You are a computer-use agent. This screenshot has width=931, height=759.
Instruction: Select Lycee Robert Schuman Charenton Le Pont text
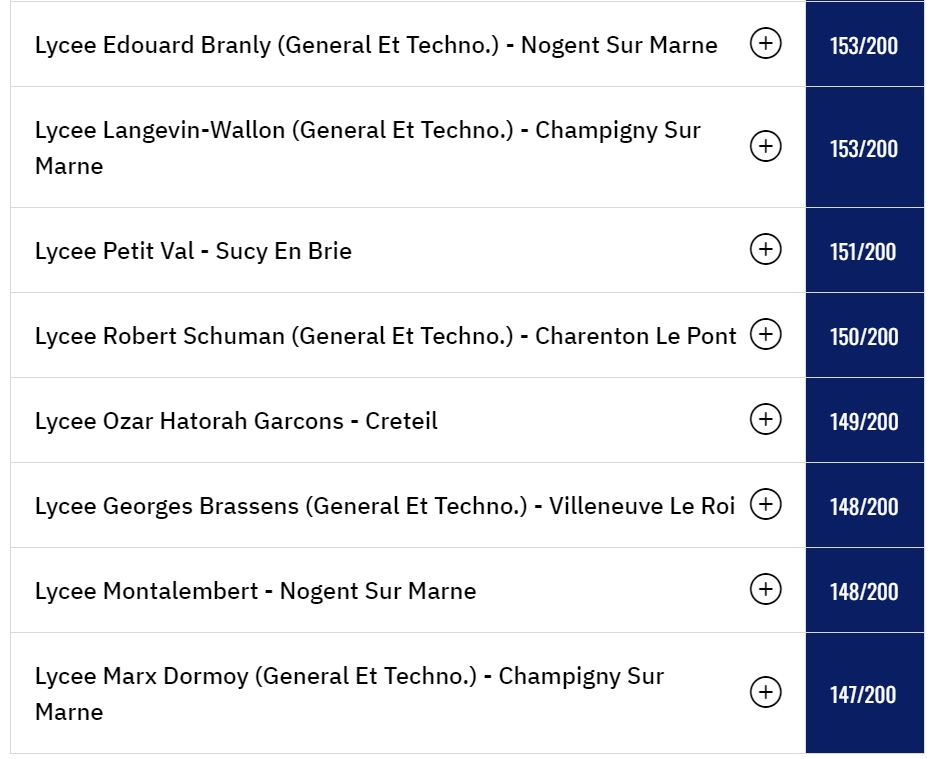[x=385, y=336]
